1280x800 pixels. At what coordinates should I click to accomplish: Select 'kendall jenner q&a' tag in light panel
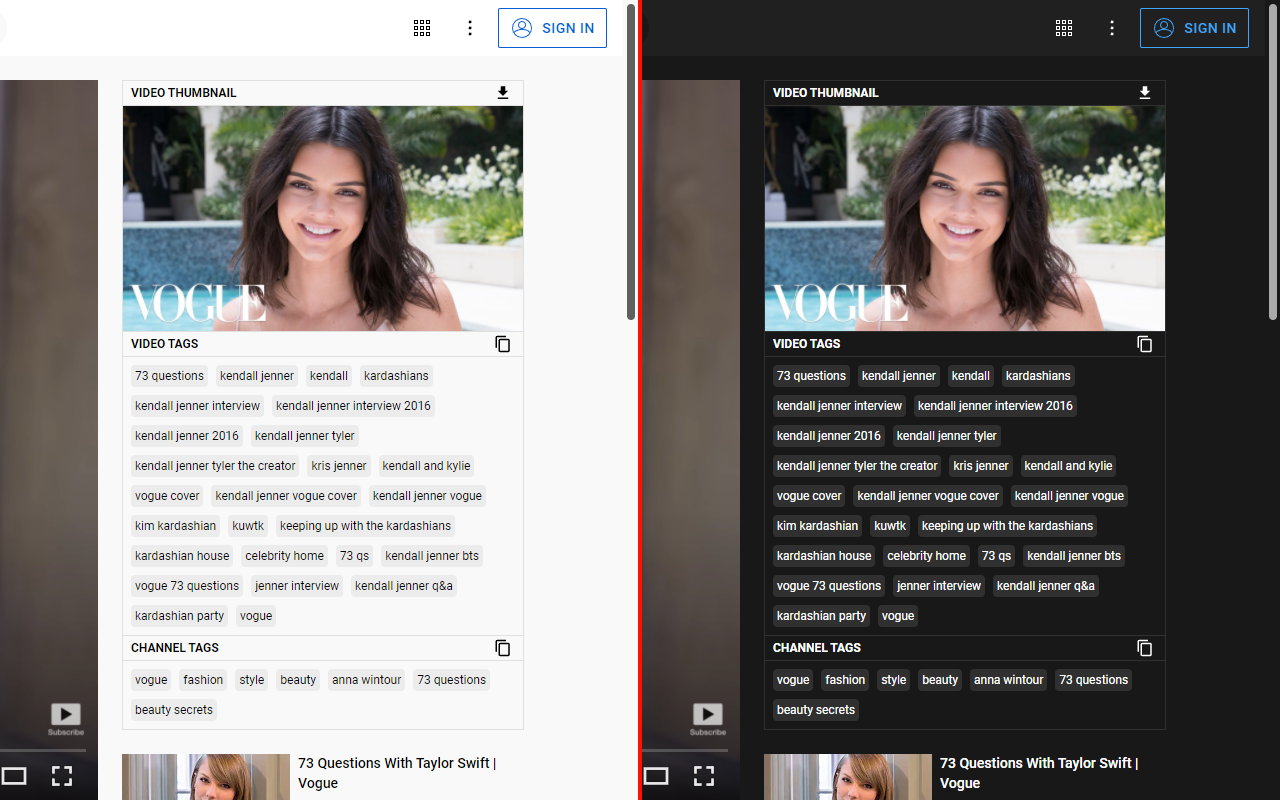tap(404, 586)
